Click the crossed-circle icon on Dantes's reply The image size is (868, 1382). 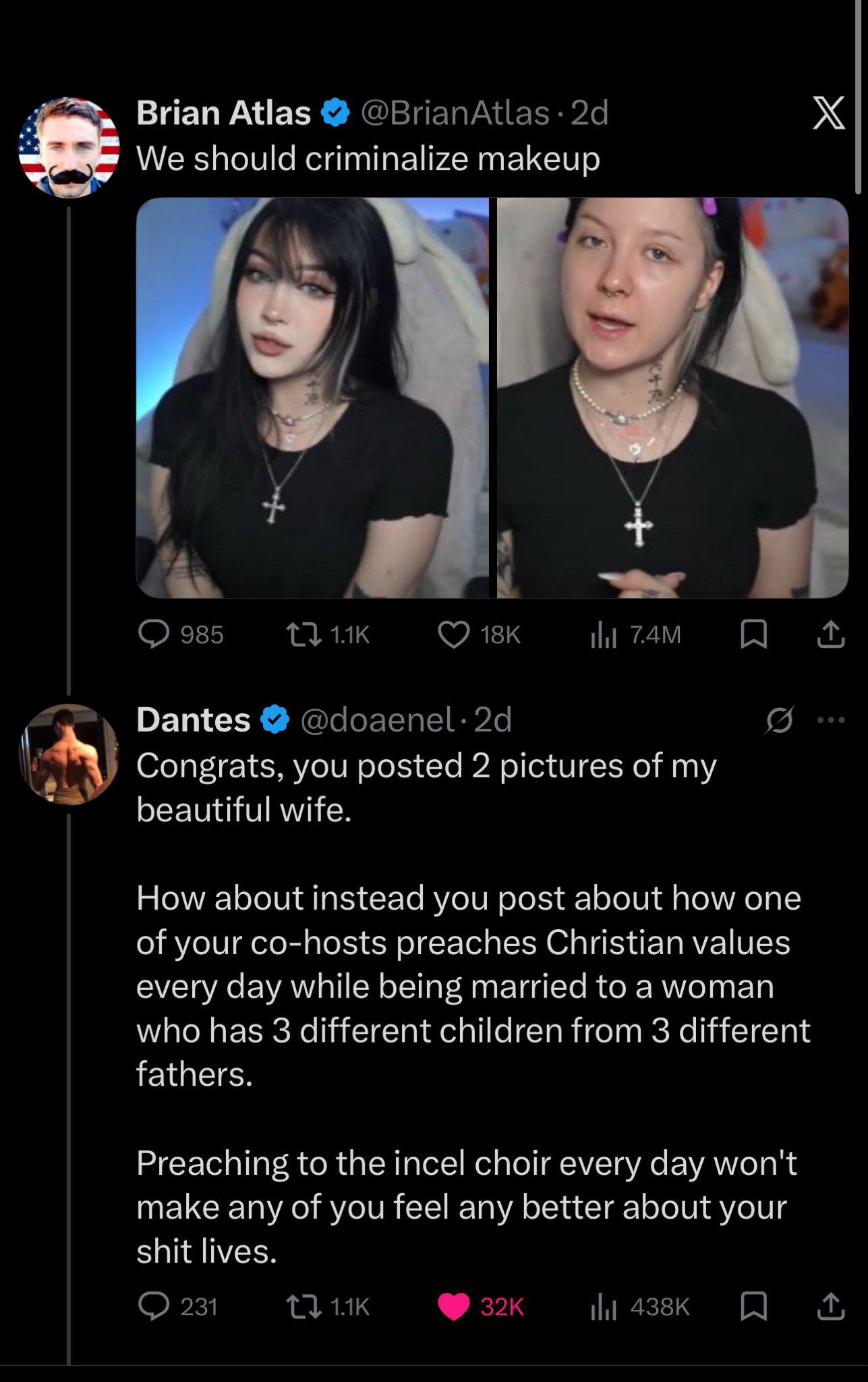[780, 720]
